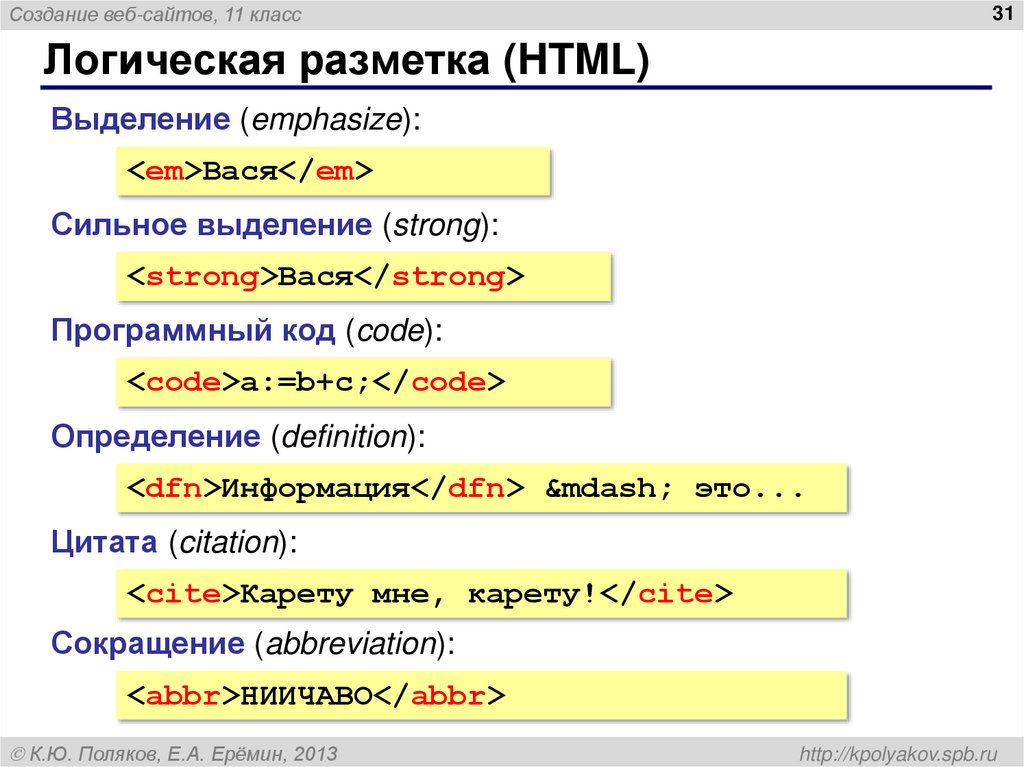Viewport: 1024px width, 767px height.
Task: Click the <code>a:=b+c;</code> example
Action: coord(360,382)
